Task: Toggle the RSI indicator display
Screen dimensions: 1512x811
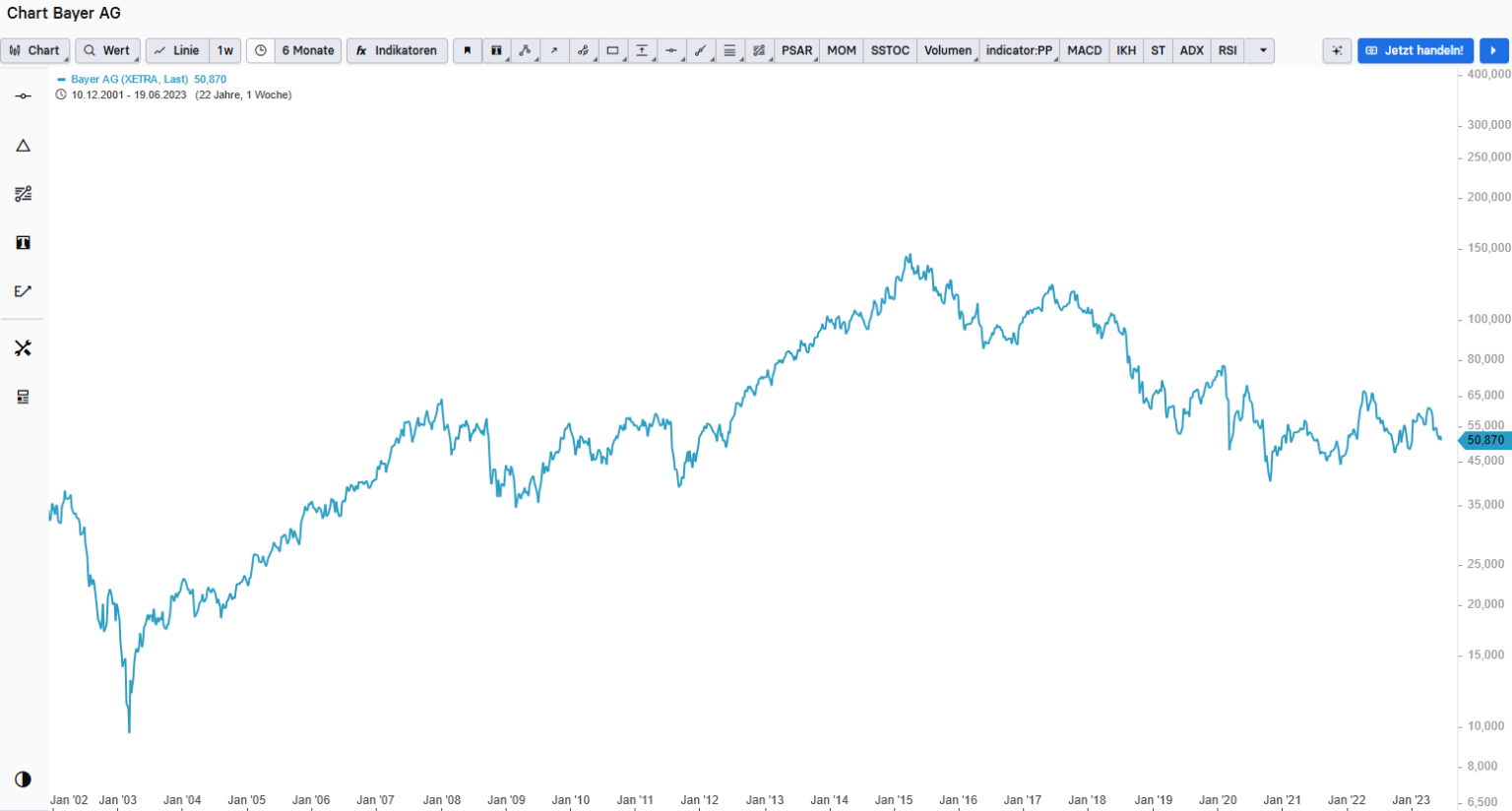Action: (1227, 50)
